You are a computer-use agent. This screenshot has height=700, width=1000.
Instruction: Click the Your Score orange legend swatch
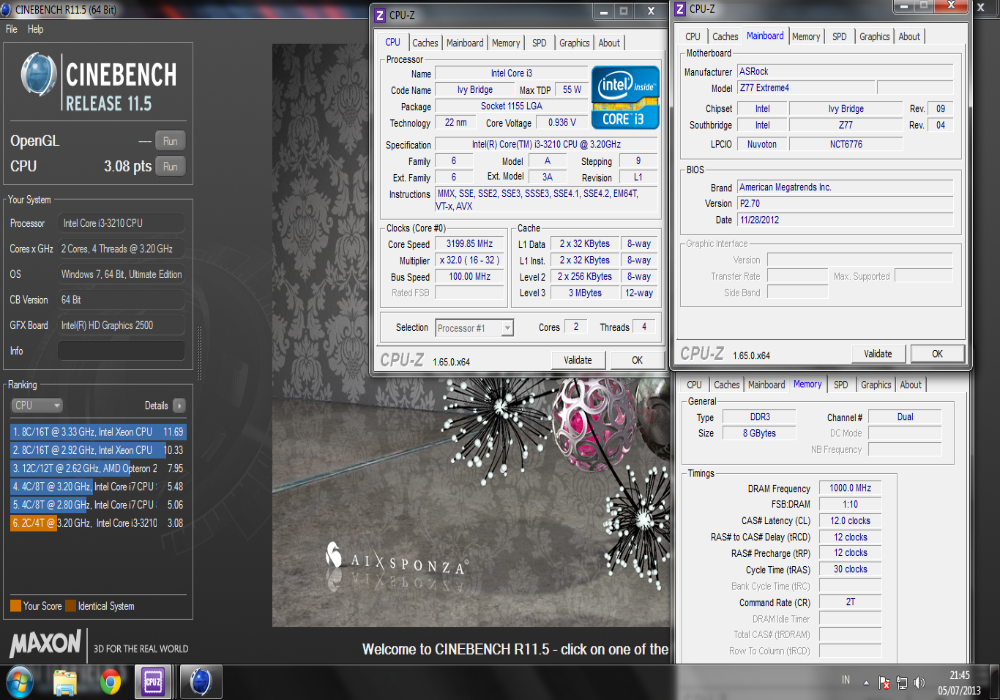pyautogui.click(x=15, y=606)
